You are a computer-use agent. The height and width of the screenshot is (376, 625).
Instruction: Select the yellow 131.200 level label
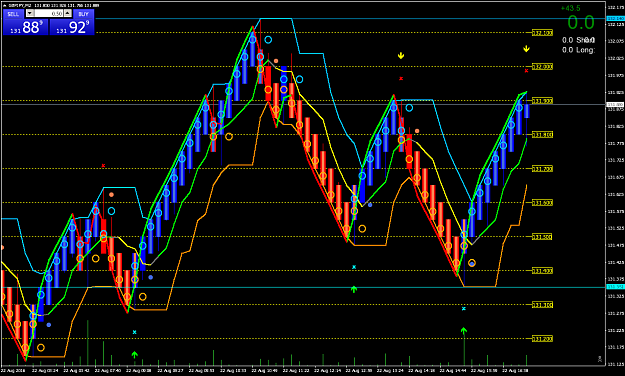(x=542, y=339)
